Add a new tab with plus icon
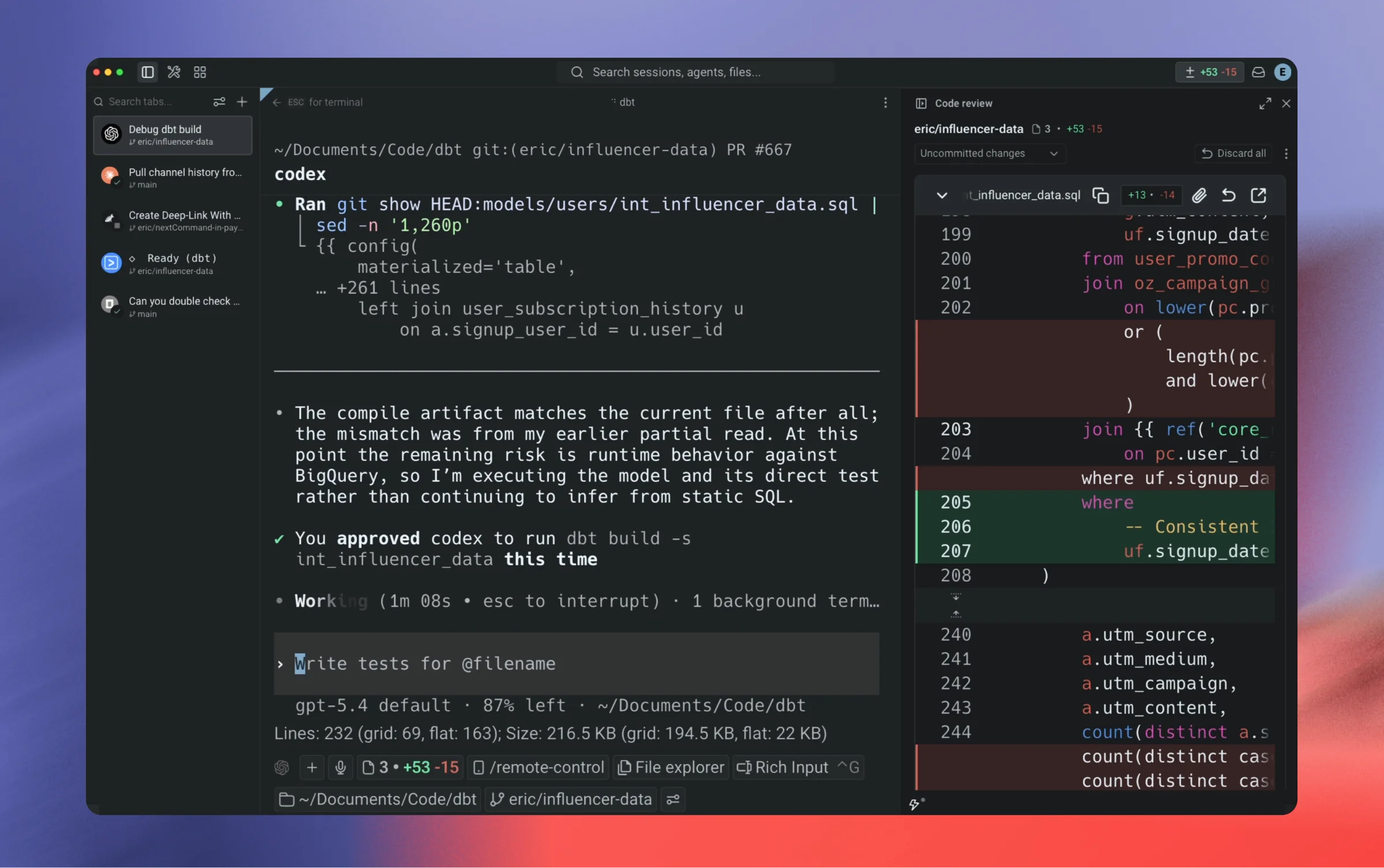Screen dimensions: 1384x868 tap(242, 102)
